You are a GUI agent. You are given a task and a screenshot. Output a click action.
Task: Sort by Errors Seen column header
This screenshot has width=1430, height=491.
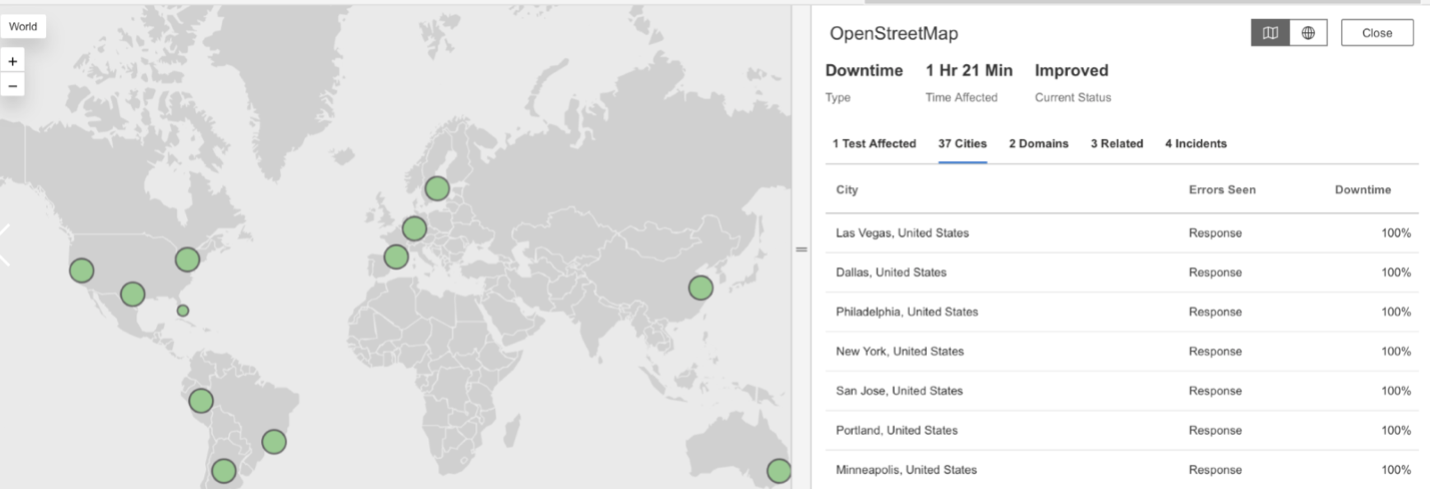(x=1222, y=190)
